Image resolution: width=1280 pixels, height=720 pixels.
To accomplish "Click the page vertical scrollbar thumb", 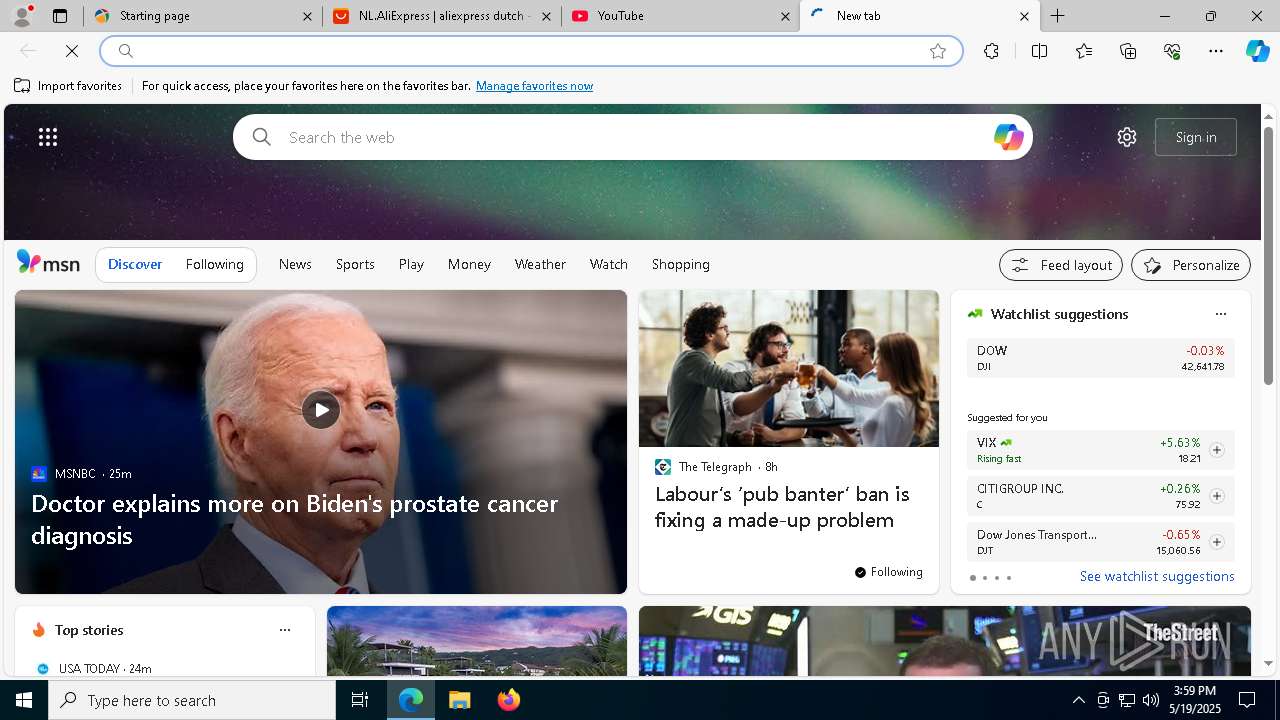I will (1268, 256).
